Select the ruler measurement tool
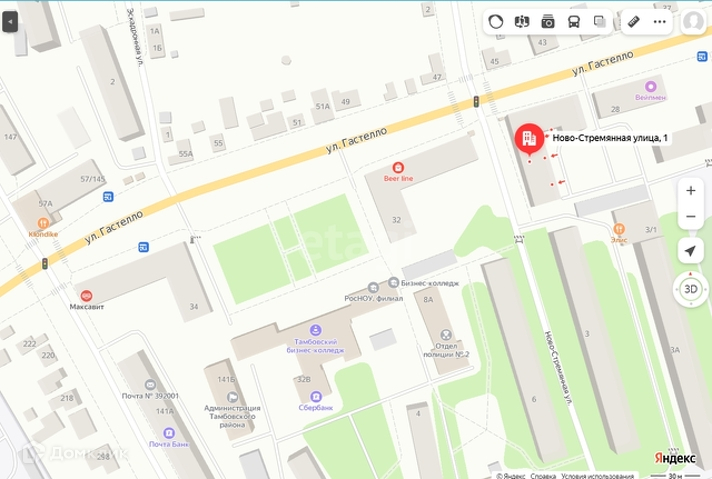The image size is (712, 479). 633,21
